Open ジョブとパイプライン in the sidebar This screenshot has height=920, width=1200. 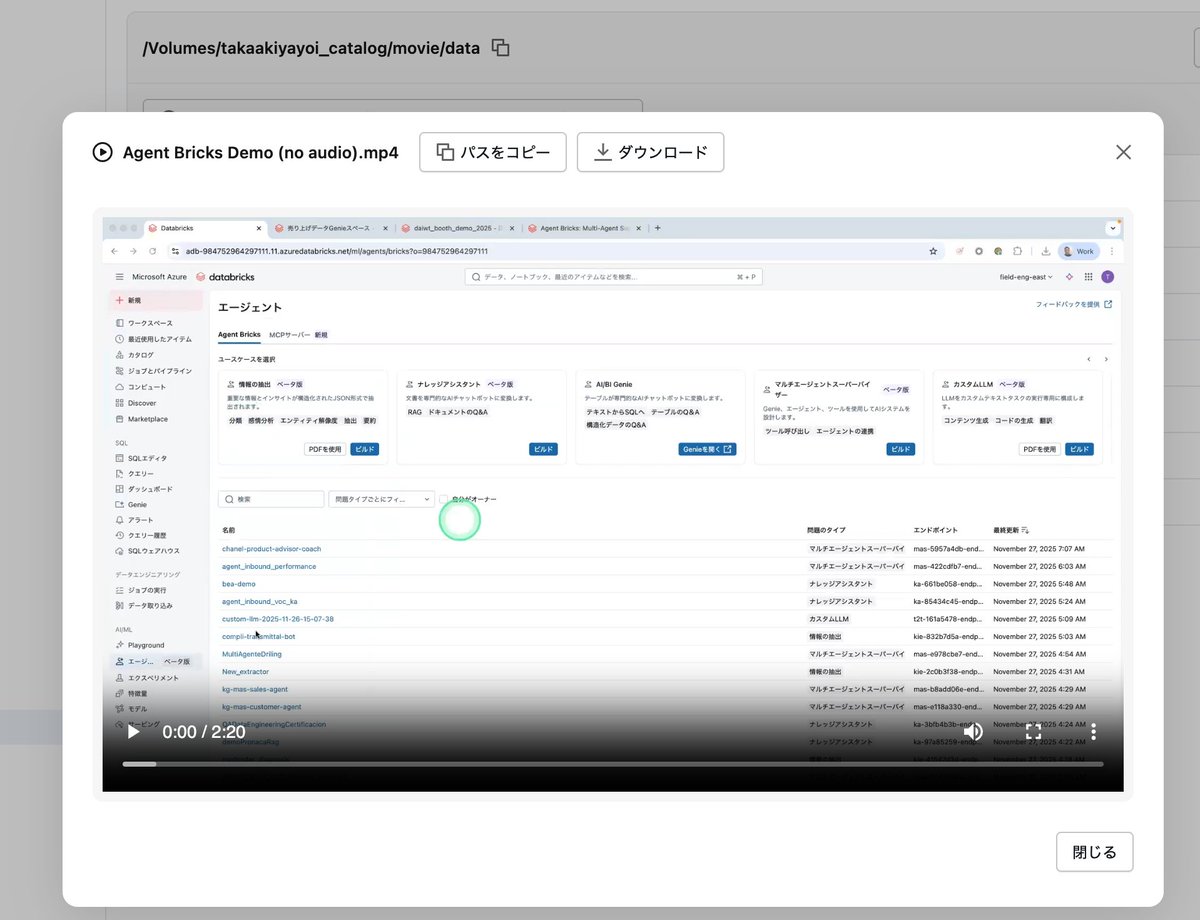coord(153,371)
